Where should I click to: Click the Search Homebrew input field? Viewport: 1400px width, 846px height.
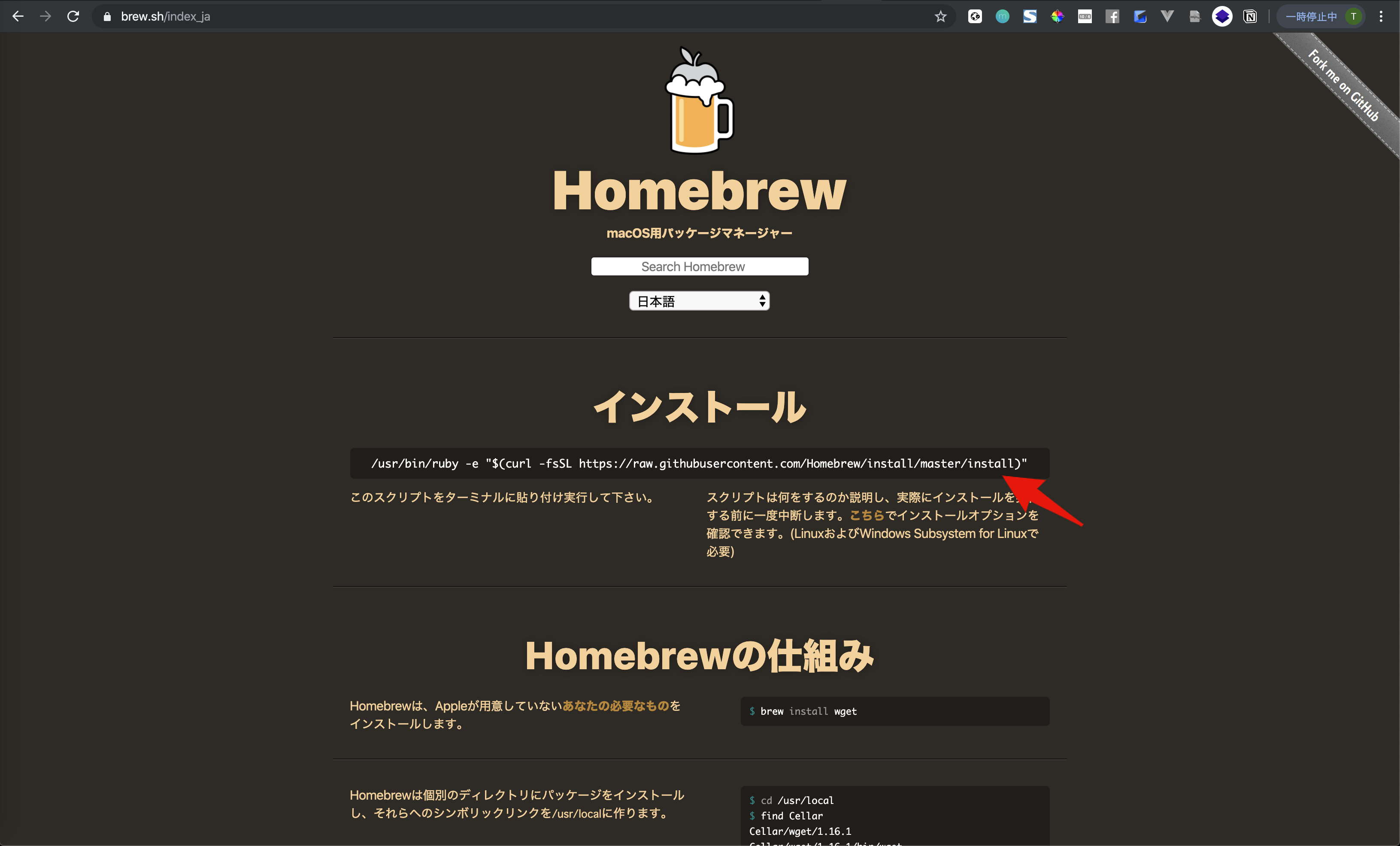[700, 265]
